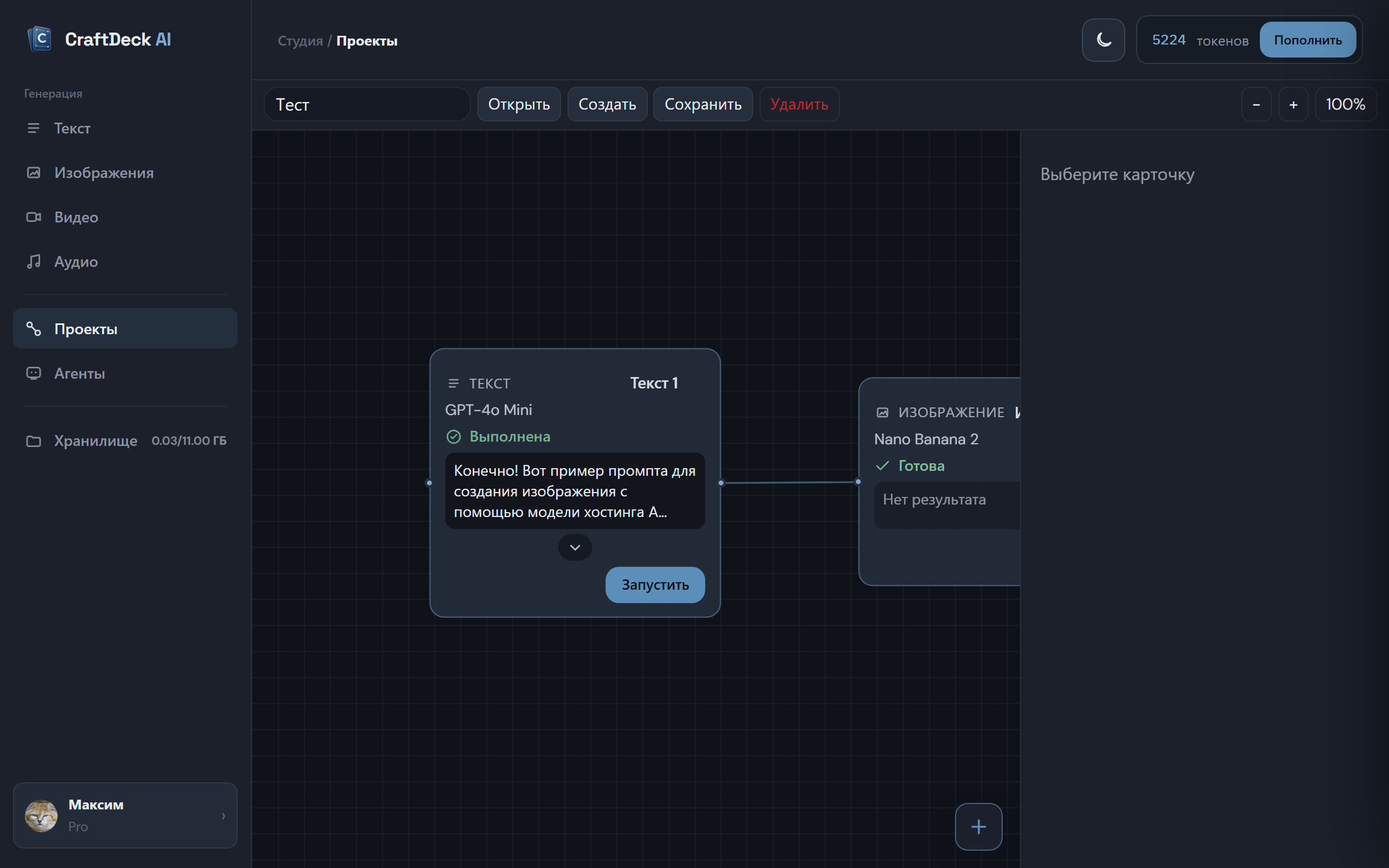Go to the Видео section
The image size is (1389, 868).
125,217
